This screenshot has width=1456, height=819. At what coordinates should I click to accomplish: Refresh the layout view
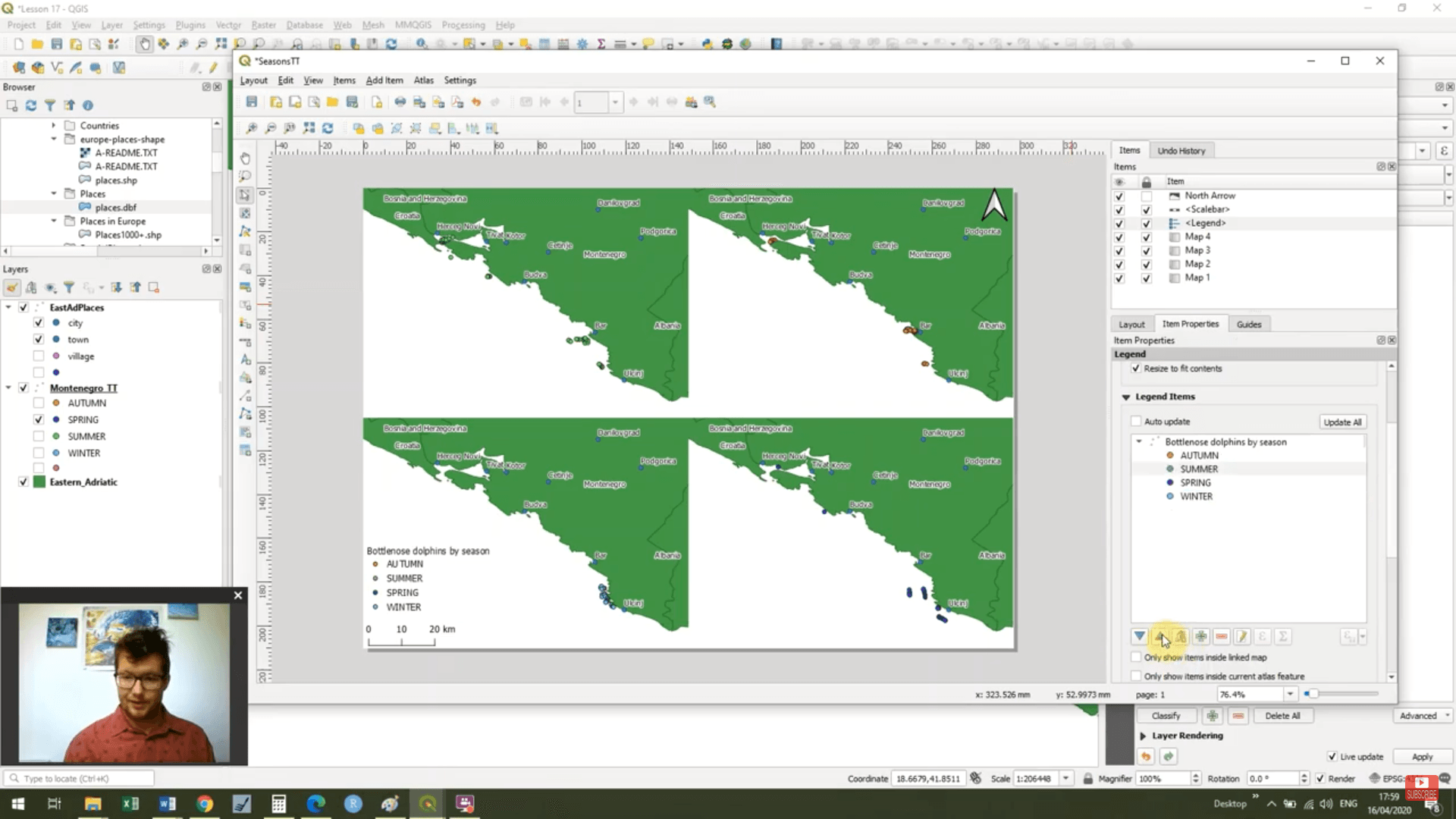[328, 128]
